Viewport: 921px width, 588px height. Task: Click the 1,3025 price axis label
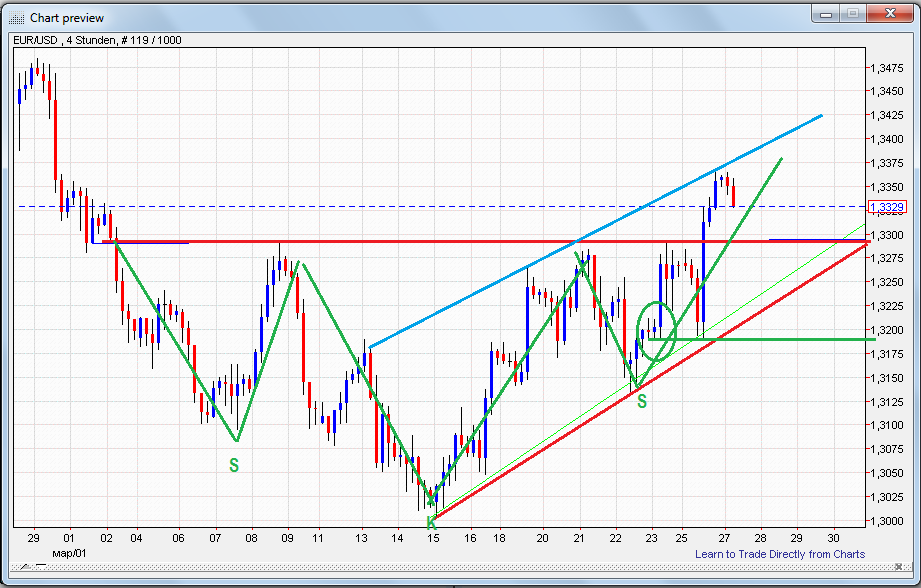(887, 497)
